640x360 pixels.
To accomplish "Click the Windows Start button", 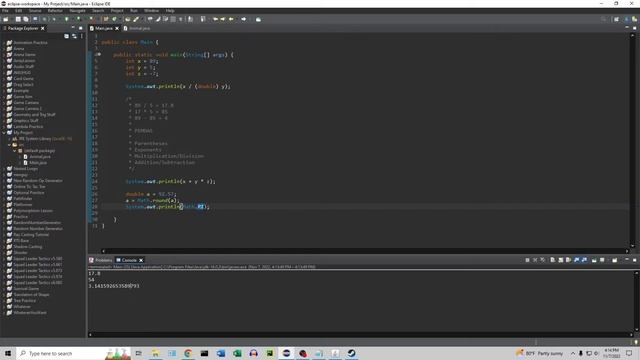I will [8, 353].
